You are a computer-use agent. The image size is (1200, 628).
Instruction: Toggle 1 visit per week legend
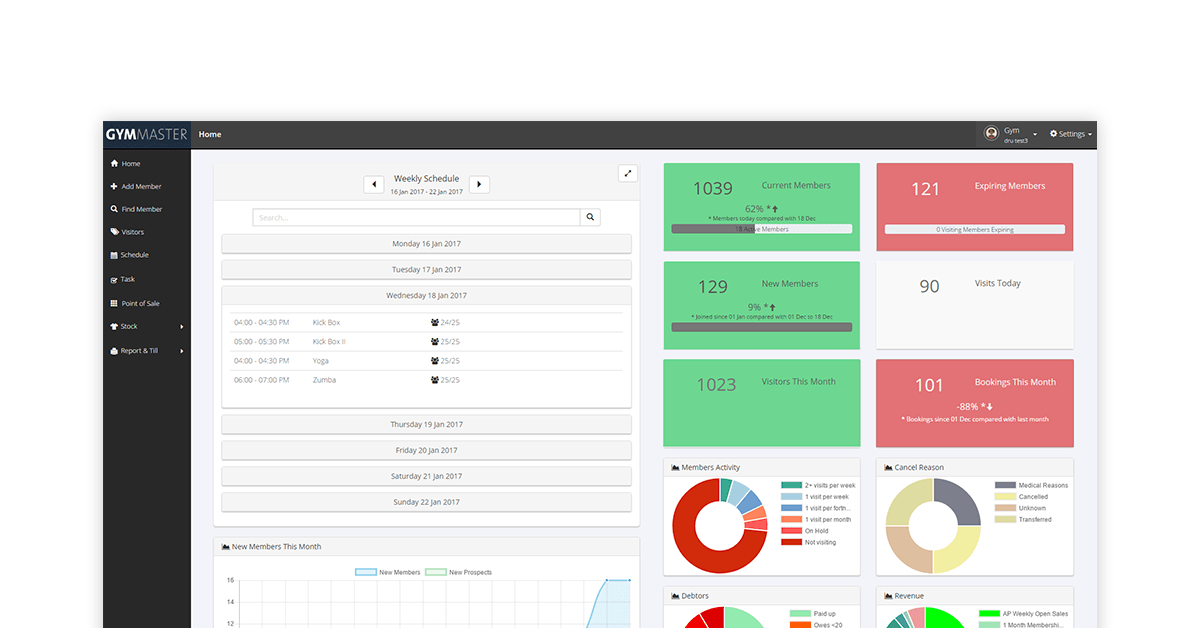815,497
